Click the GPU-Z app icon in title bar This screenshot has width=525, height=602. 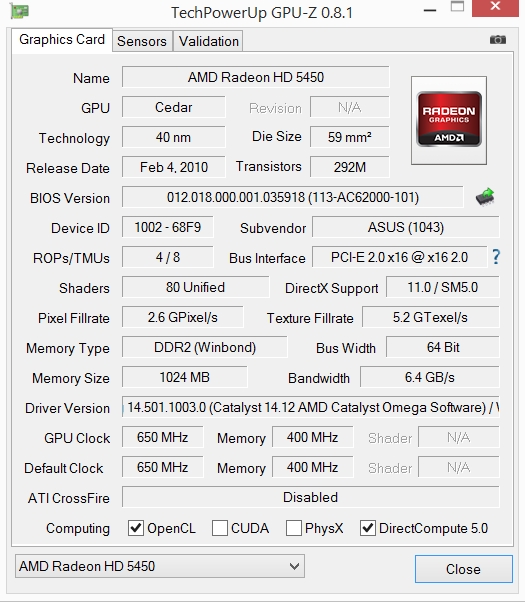19,11
